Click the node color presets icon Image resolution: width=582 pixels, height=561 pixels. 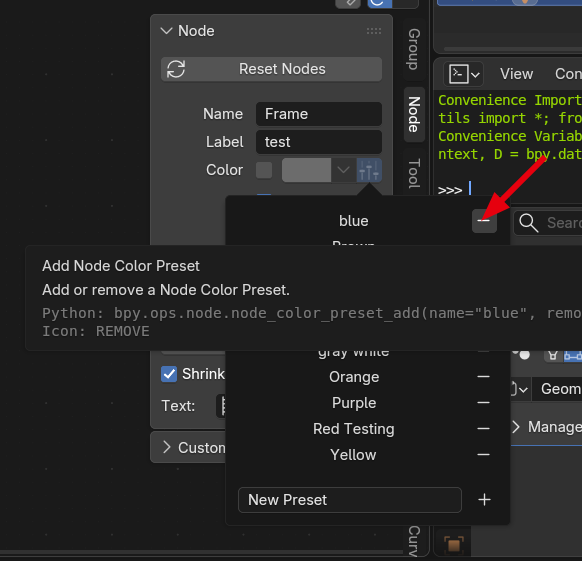[x=369, y=170]
